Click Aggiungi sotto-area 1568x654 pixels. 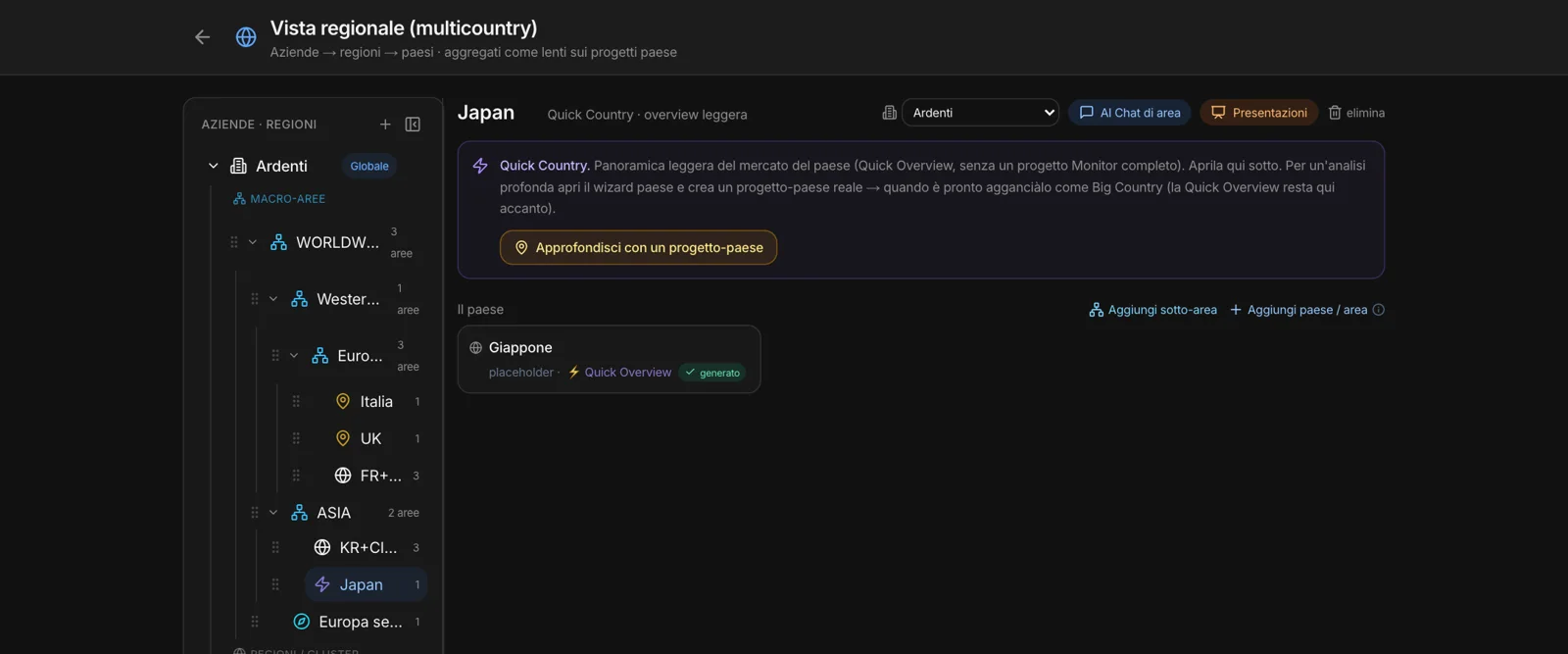click(x=1153, y=310)
